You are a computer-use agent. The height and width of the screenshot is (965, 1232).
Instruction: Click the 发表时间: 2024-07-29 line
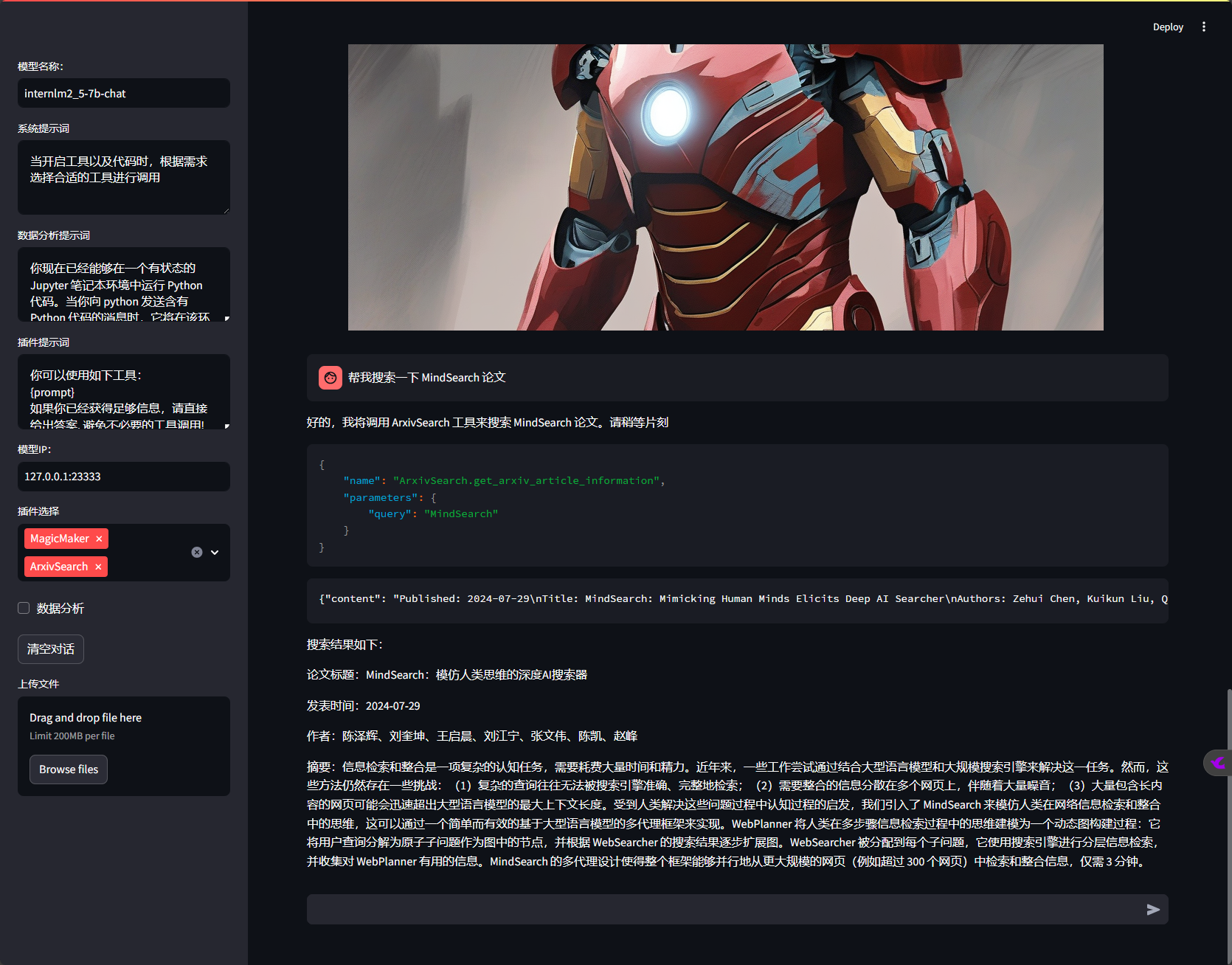coord(364,706)
